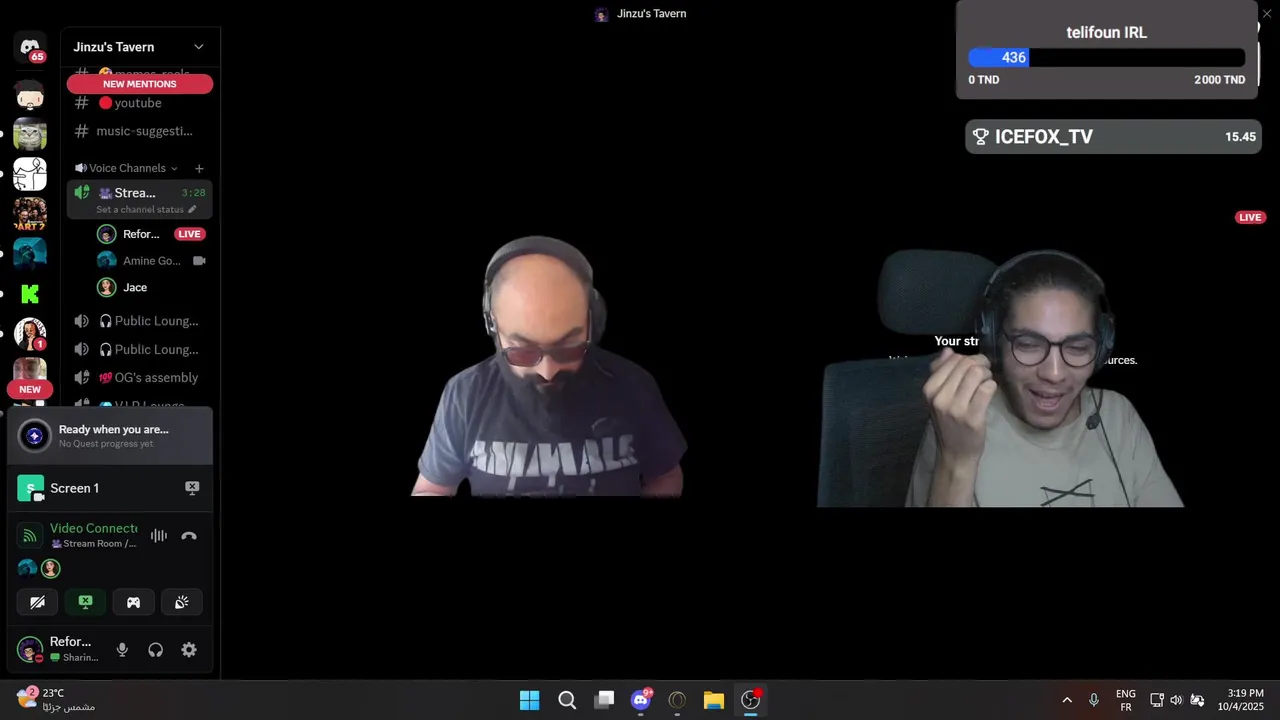Open the stick-figure drawing server

[30, 174]
